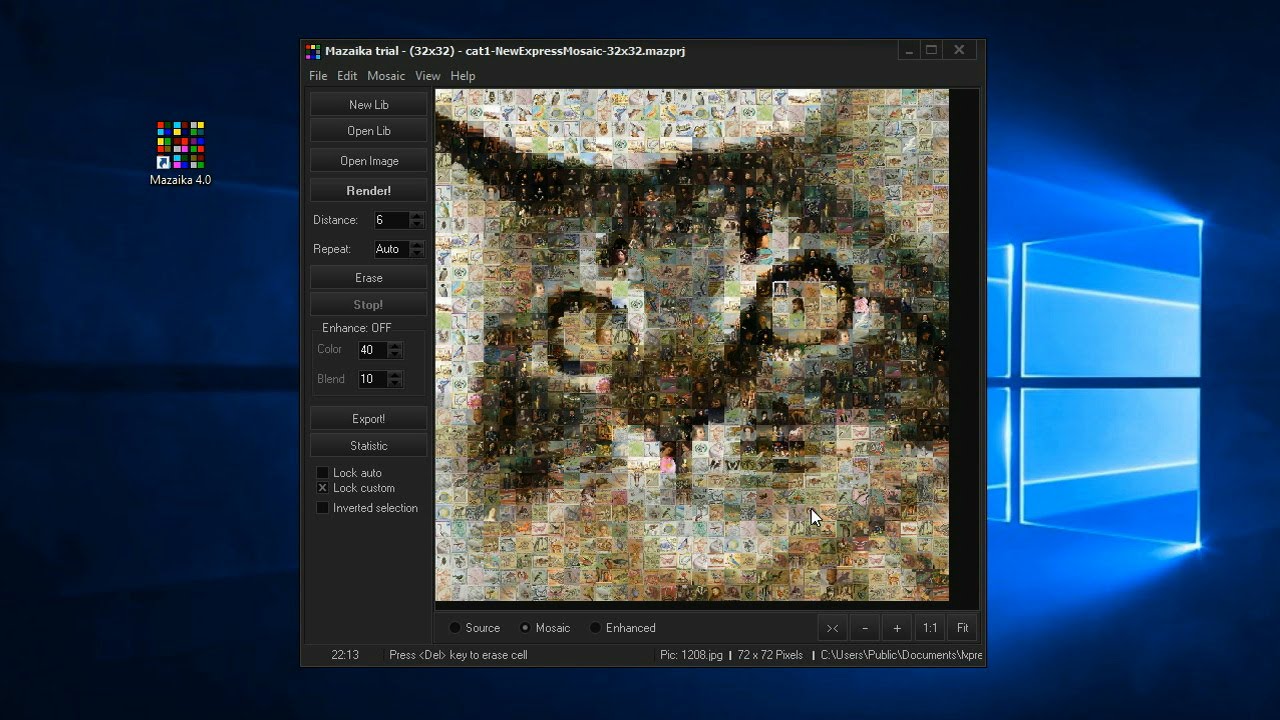Click the Blend value field
Viewport: 1280px width, 720px height.
pos(372,379)
